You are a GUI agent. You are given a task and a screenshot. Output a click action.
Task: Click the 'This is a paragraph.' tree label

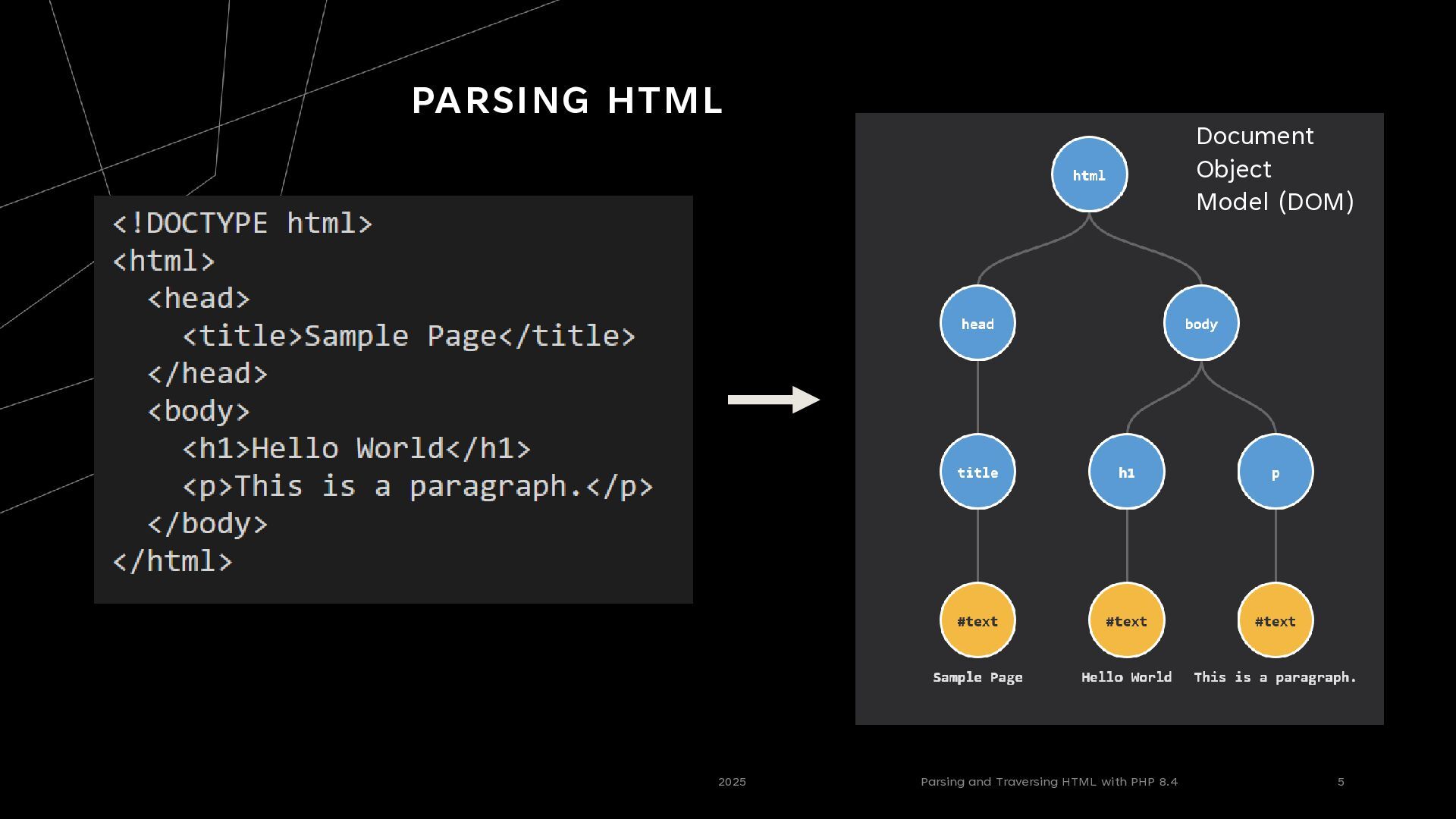(1275, 677)
